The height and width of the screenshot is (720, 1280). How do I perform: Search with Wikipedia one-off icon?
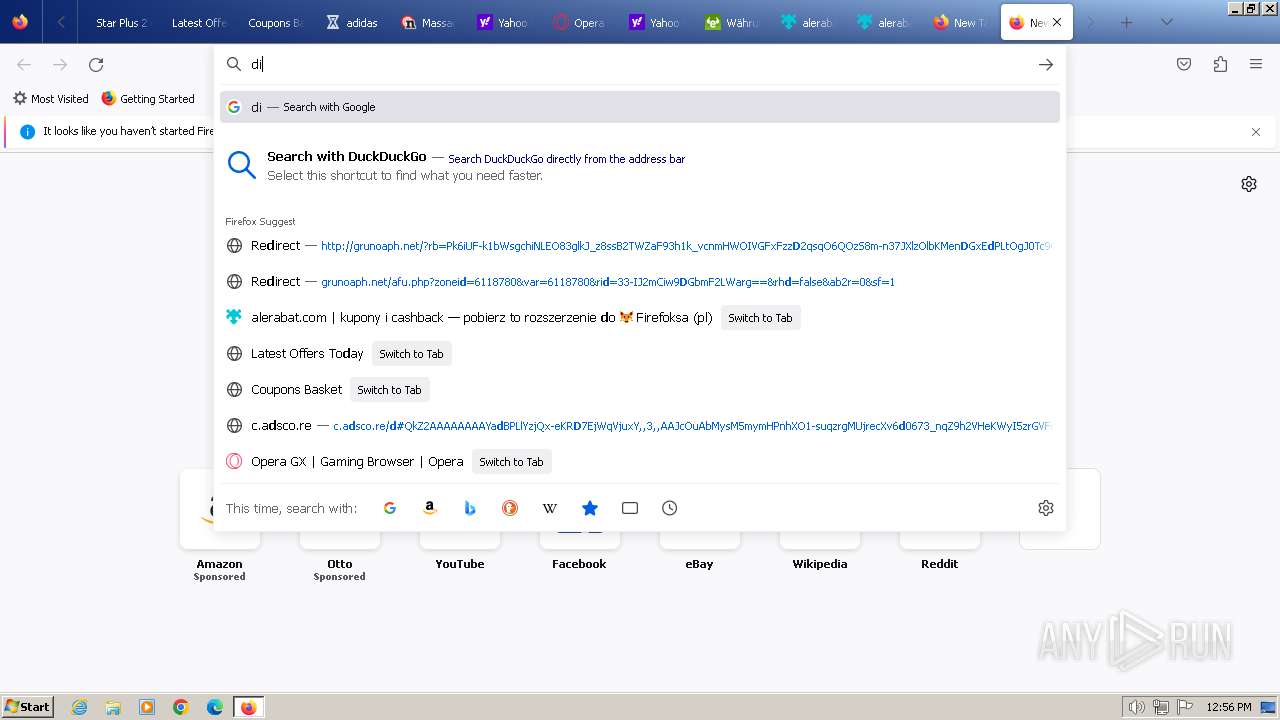coord(550,508)
